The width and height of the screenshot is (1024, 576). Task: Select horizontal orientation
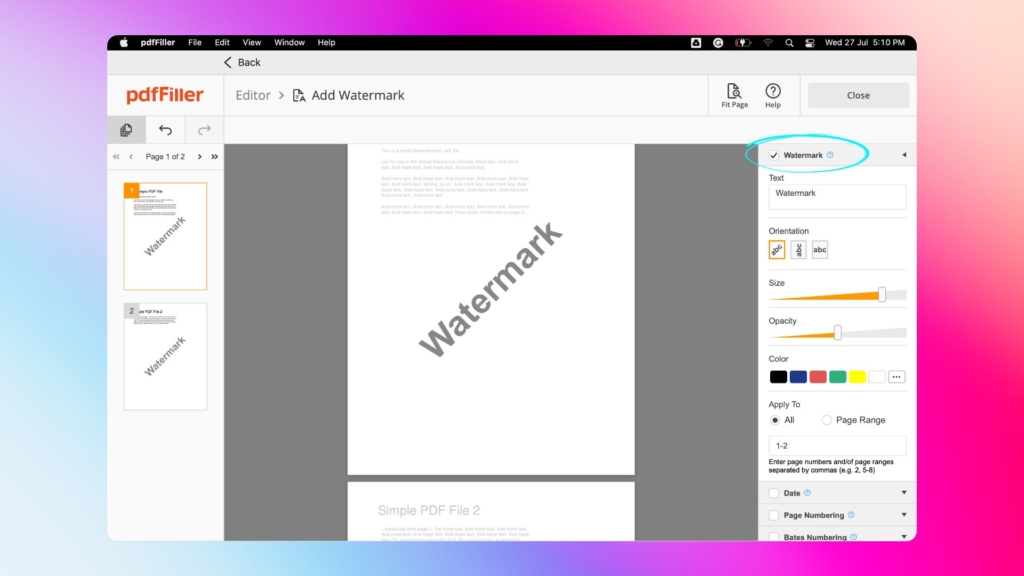820,249
